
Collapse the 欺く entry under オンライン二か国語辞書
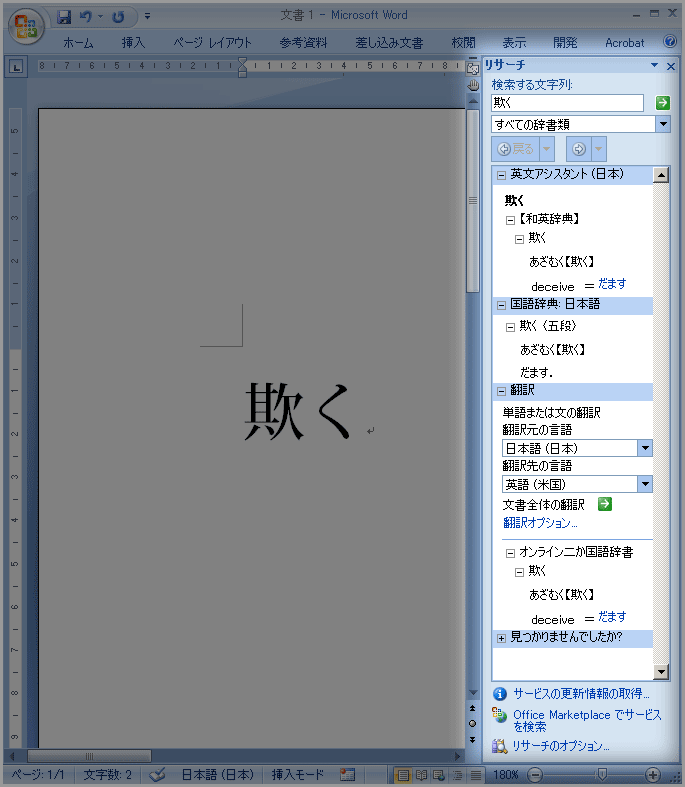tap(519, 572)
